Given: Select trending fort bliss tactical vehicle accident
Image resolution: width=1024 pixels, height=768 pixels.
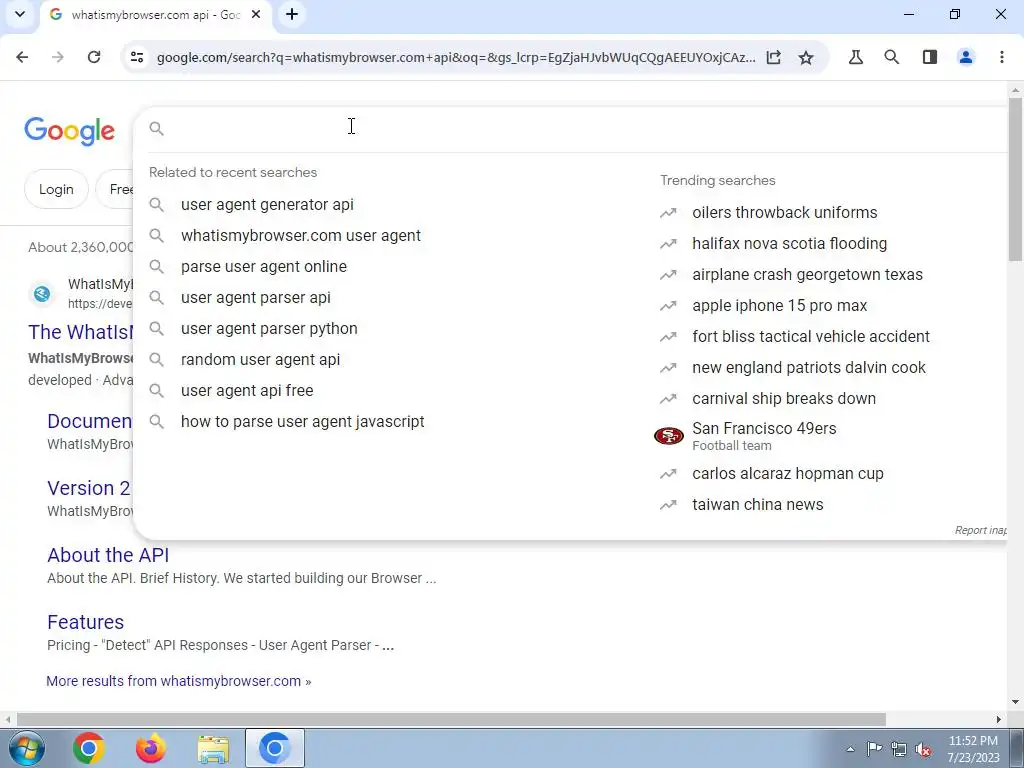Looking at the screenshot, I should 810,336.
